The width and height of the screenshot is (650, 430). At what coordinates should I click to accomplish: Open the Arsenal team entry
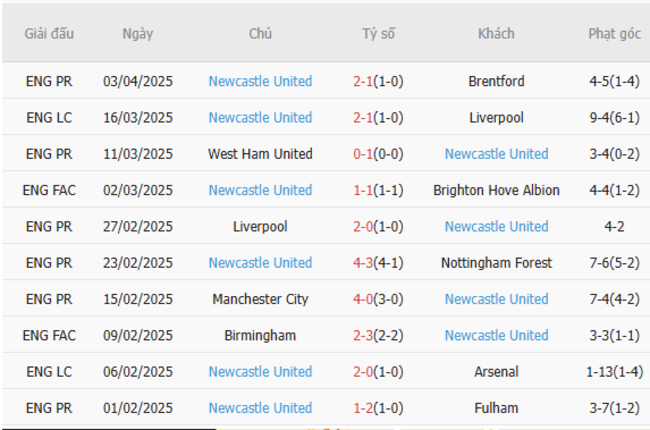pyautogui.click(x=496, y=372)
